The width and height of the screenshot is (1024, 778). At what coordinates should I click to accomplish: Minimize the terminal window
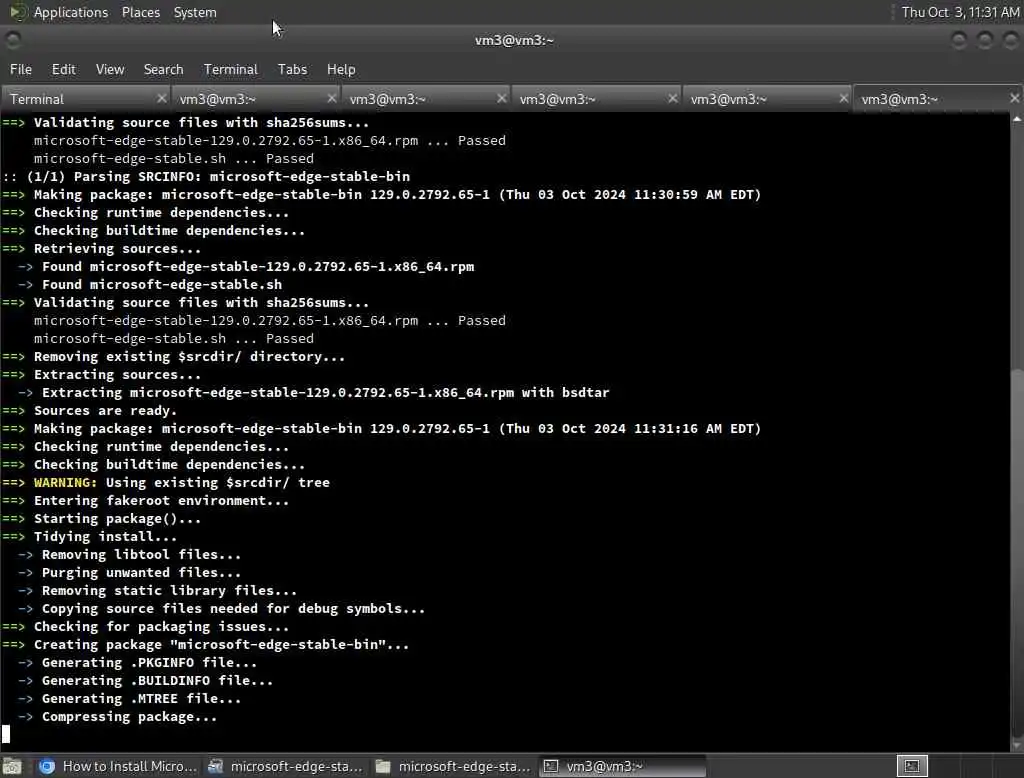coord(959,41)
